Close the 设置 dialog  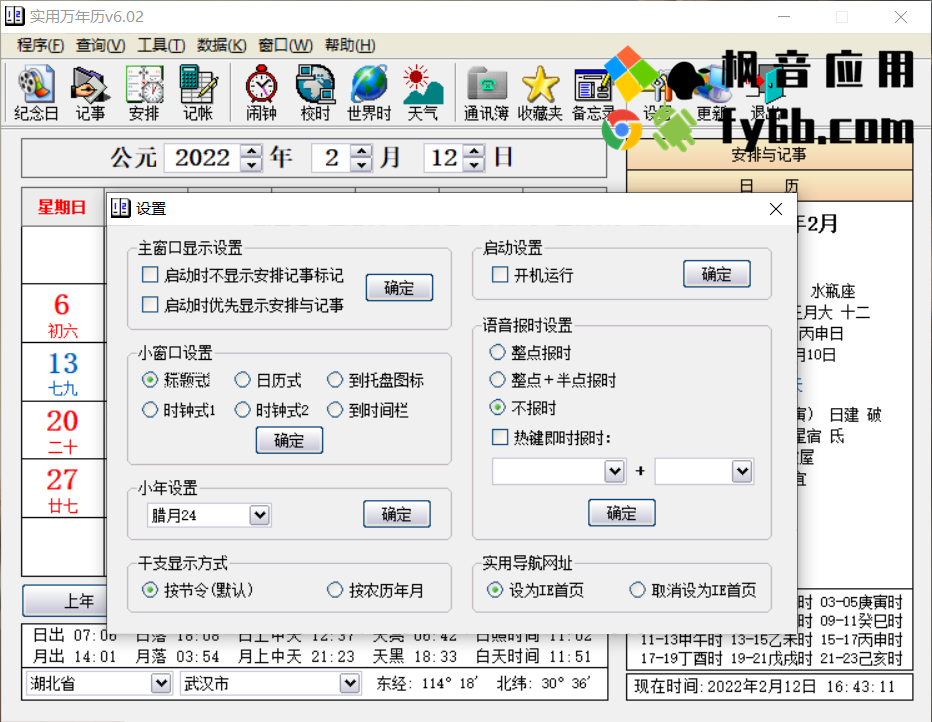point(776,209)
